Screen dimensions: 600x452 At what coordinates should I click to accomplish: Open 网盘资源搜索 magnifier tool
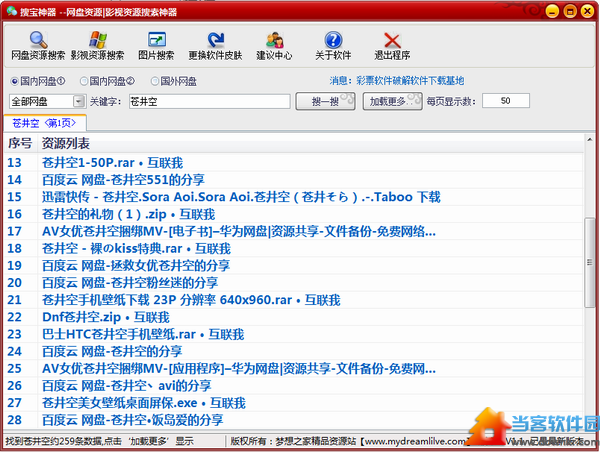38,46
